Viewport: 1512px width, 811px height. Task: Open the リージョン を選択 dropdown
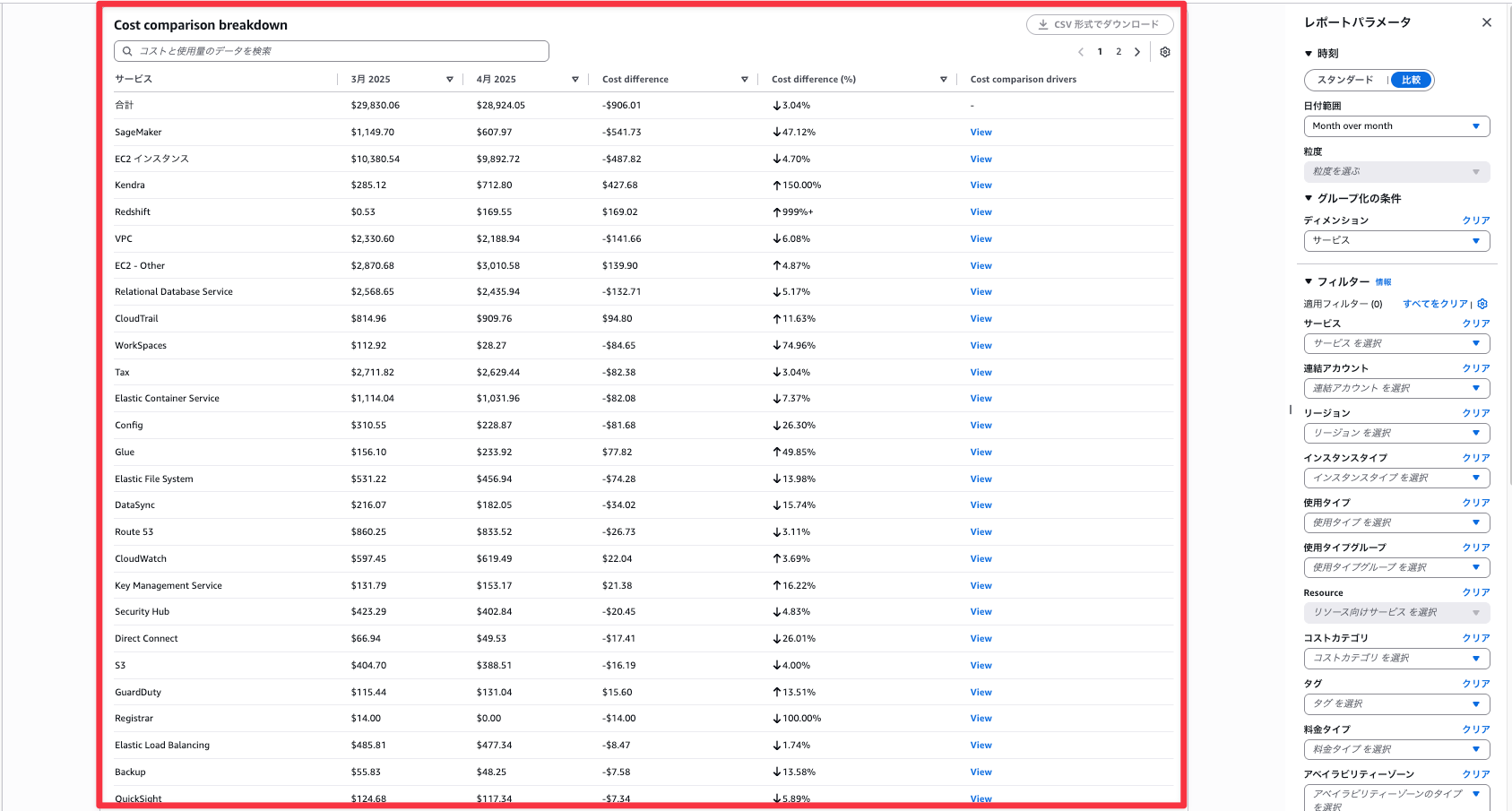click(1396, 433)
